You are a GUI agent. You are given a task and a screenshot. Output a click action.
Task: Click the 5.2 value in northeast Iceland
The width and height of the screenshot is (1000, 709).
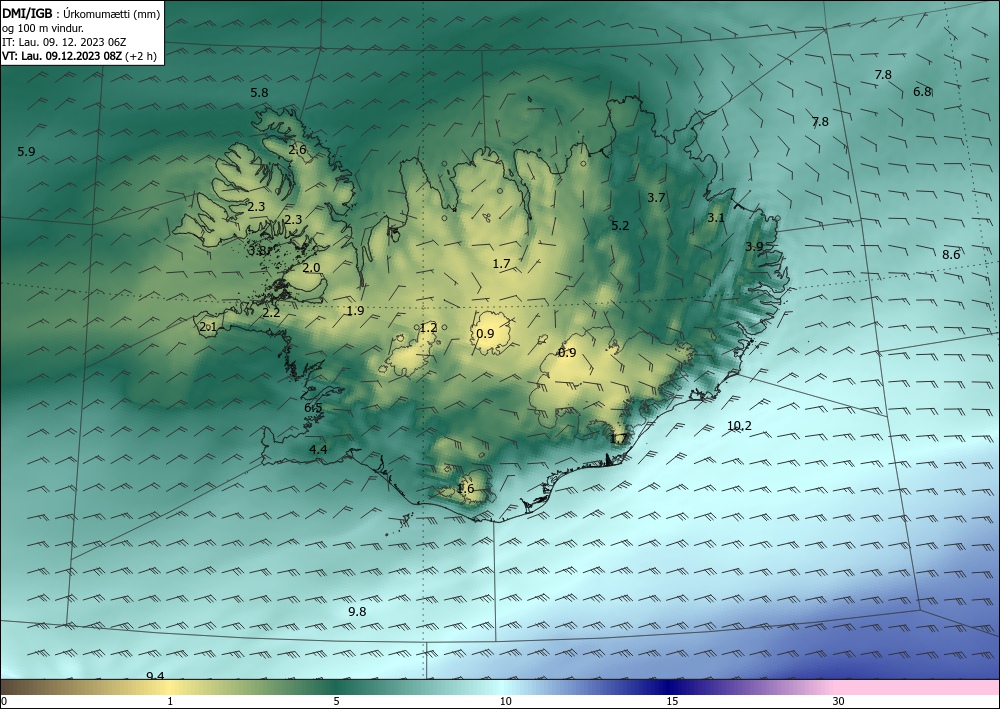tap(620, 225)
